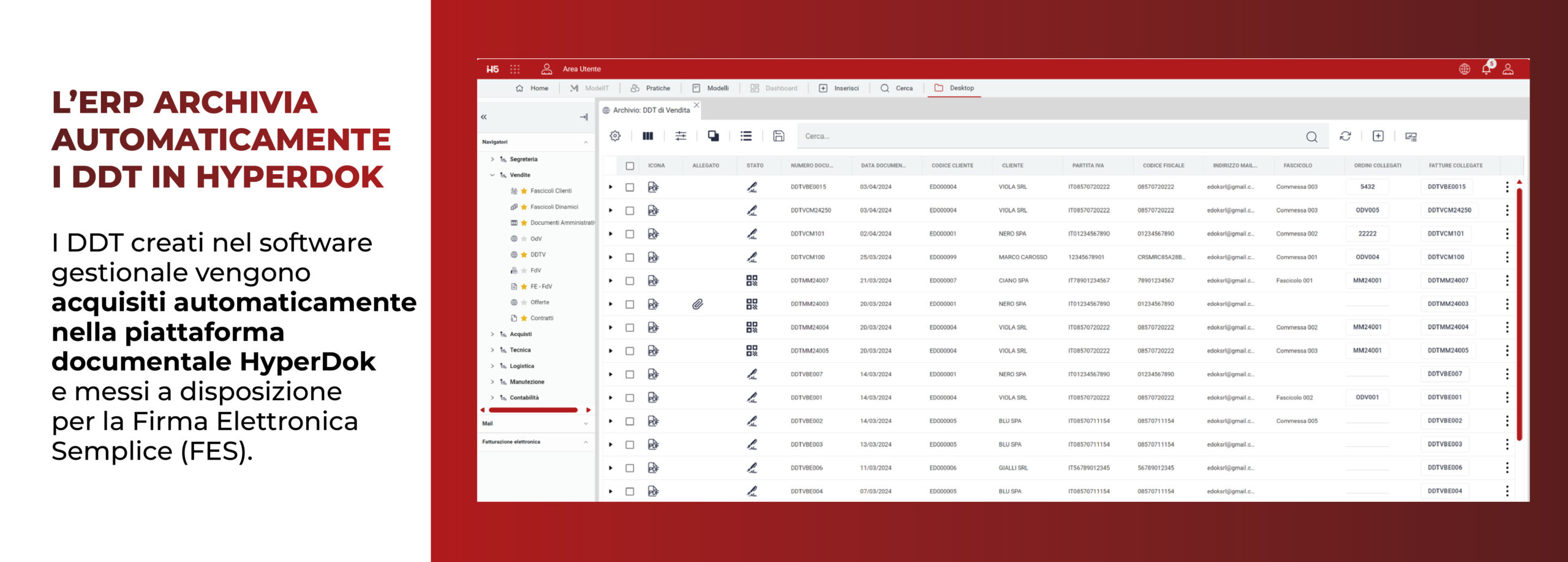Click the overlapping windows icon

pyautogui.click(x=713, y=136)
